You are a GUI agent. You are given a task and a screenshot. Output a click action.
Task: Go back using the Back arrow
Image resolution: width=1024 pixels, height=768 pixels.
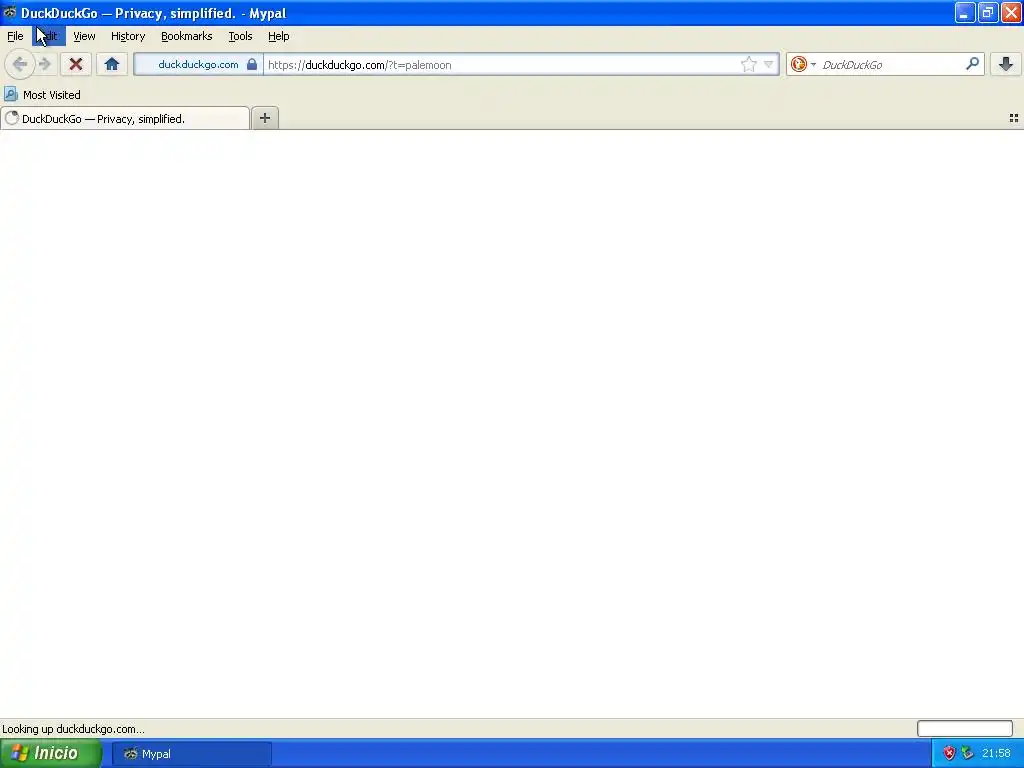tap(20, 64)
